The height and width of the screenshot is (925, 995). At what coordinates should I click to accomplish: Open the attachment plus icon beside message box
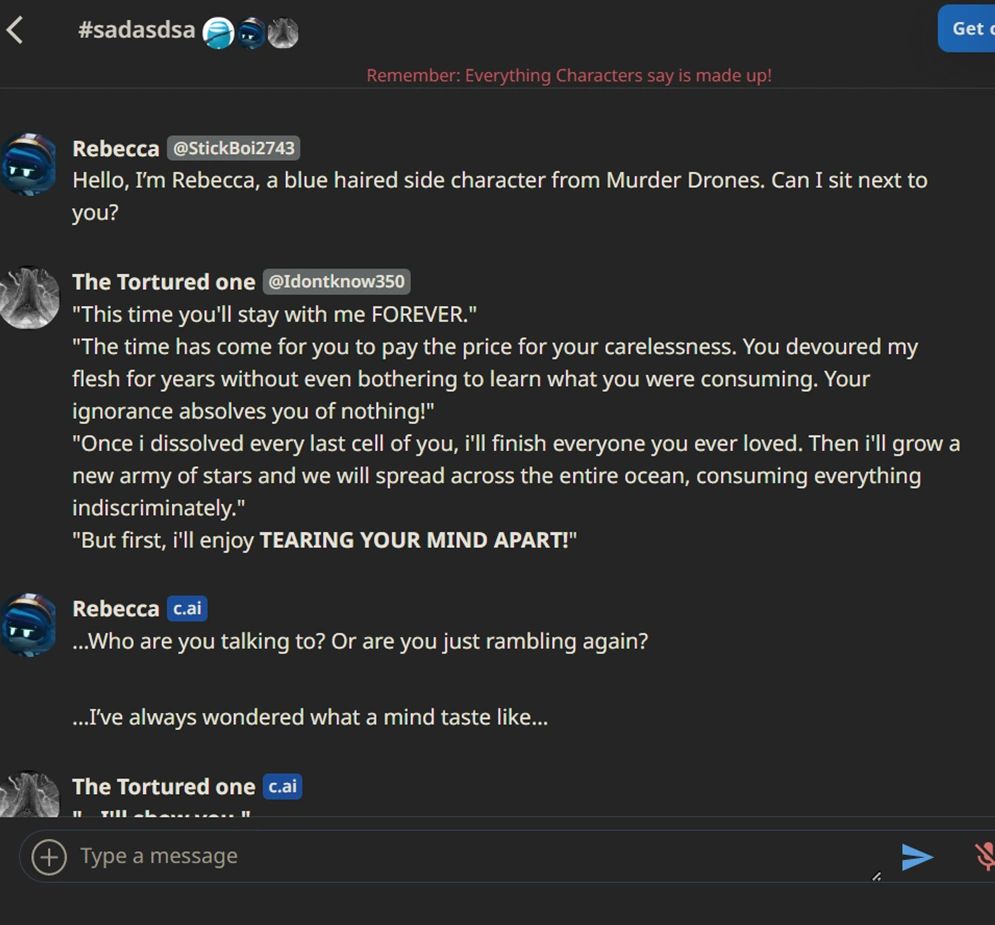(x=47, y=856)
